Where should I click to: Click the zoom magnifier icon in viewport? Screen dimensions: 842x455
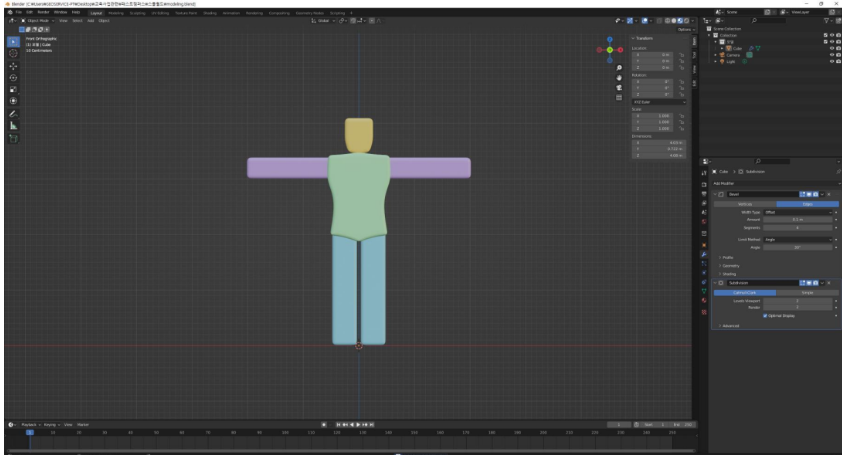(x=620, y=68)
